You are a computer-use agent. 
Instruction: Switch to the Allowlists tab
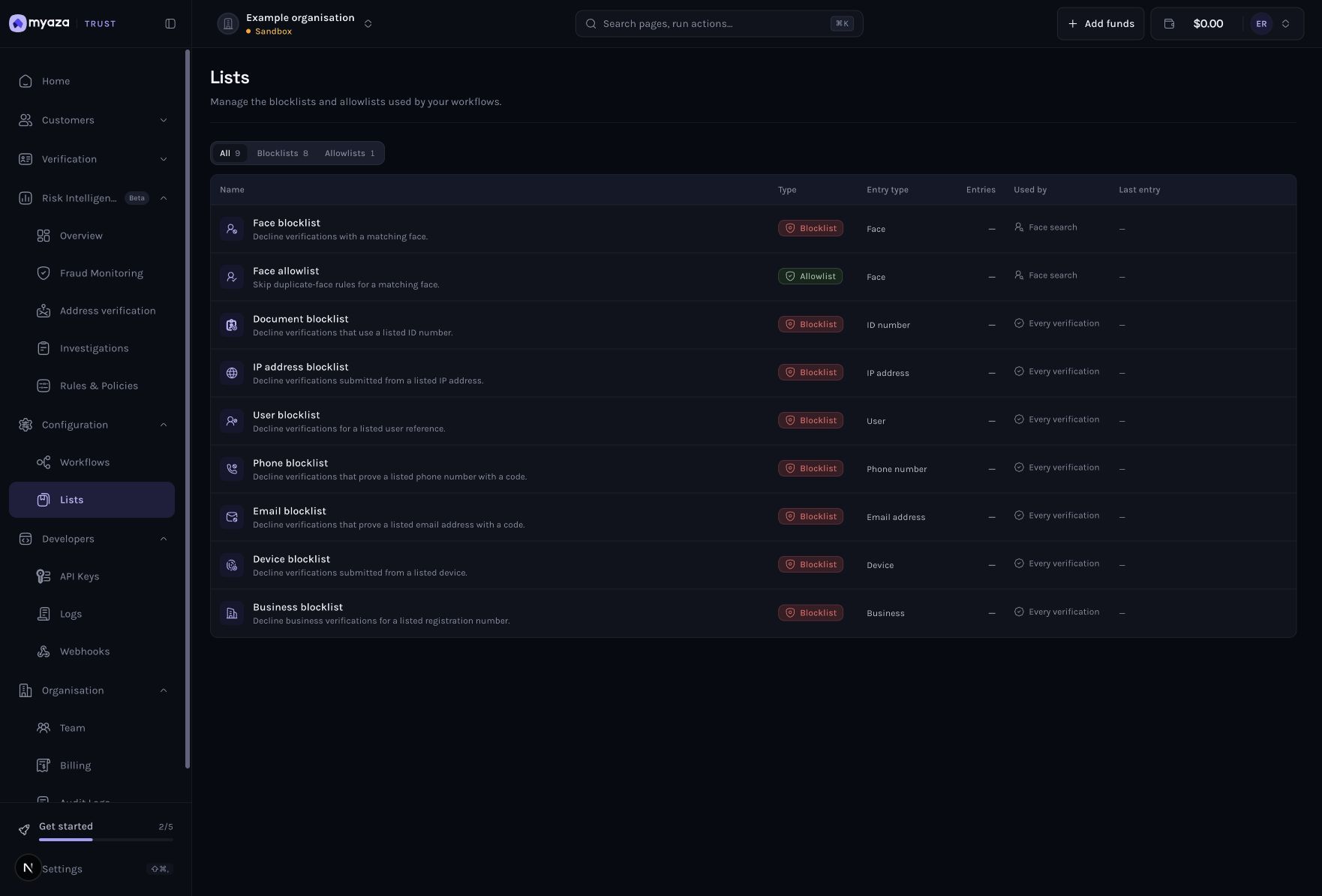[350, 153]
